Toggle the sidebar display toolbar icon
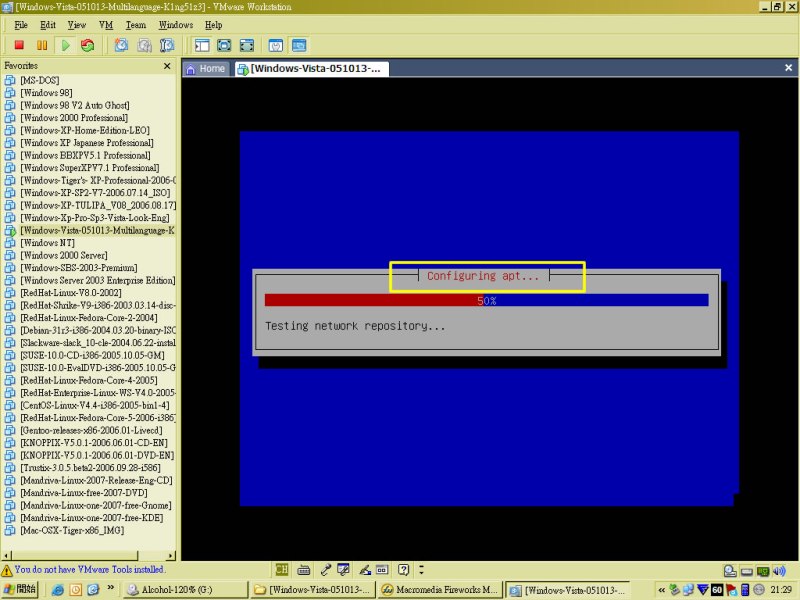Screen dimensions: 800x600 pos(202,45)
